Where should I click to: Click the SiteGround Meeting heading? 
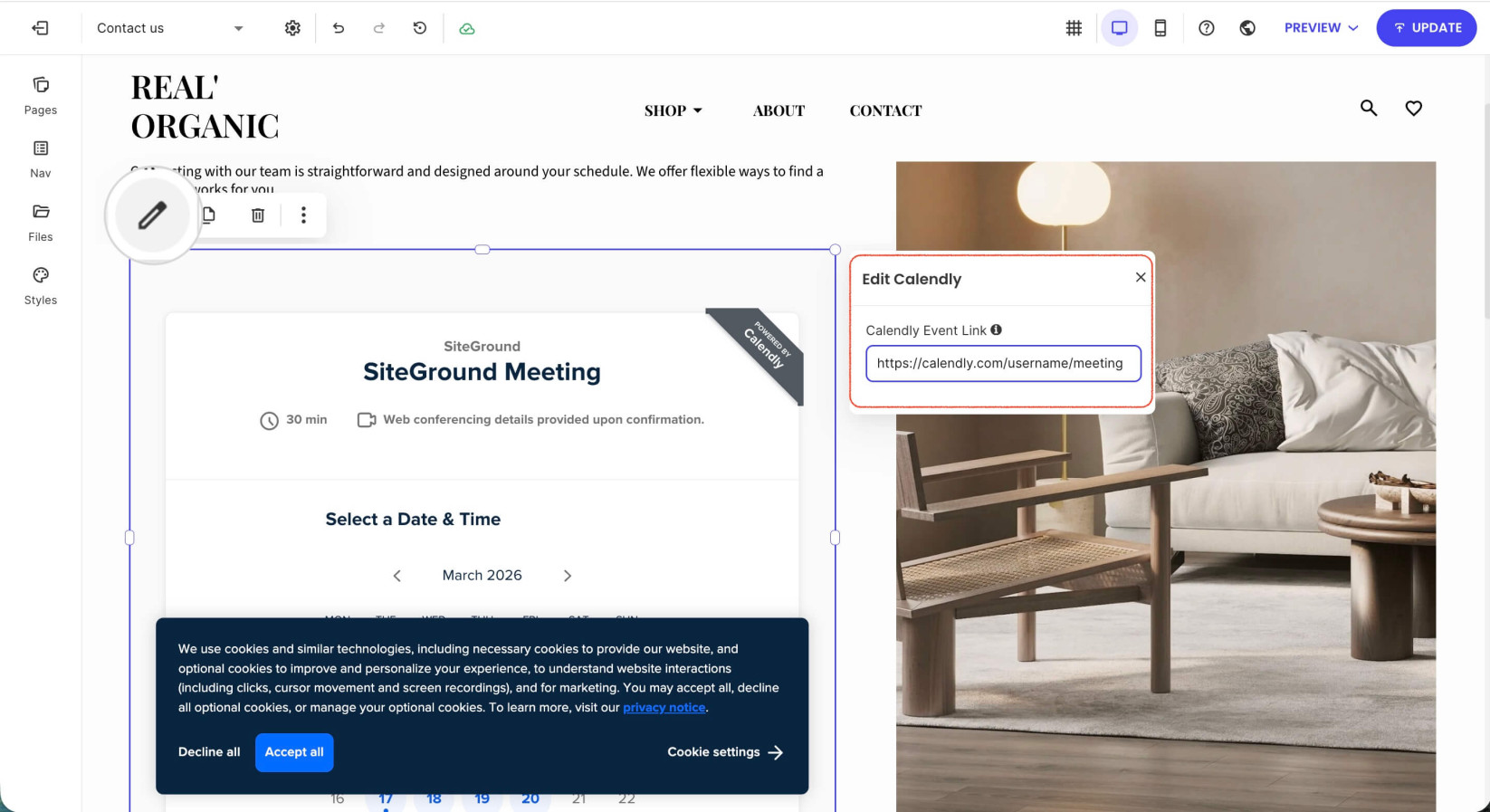482,372
